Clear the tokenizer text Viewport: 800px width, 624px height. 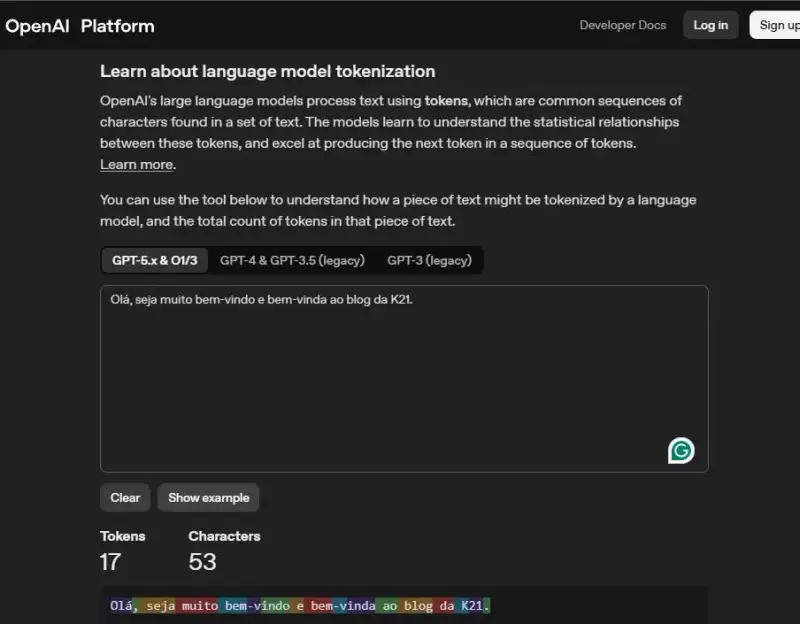(125, 497)
